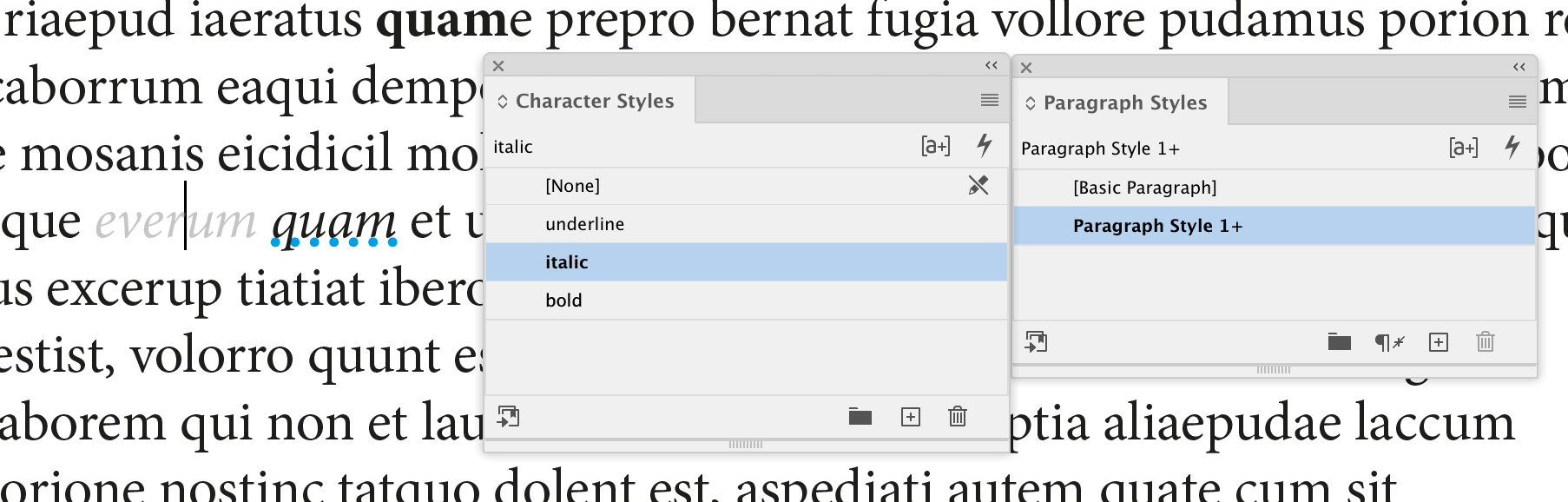Create new character style group folder
Image resolution: width=1568 pixels, height=502 pixels.
click(860, 417)
